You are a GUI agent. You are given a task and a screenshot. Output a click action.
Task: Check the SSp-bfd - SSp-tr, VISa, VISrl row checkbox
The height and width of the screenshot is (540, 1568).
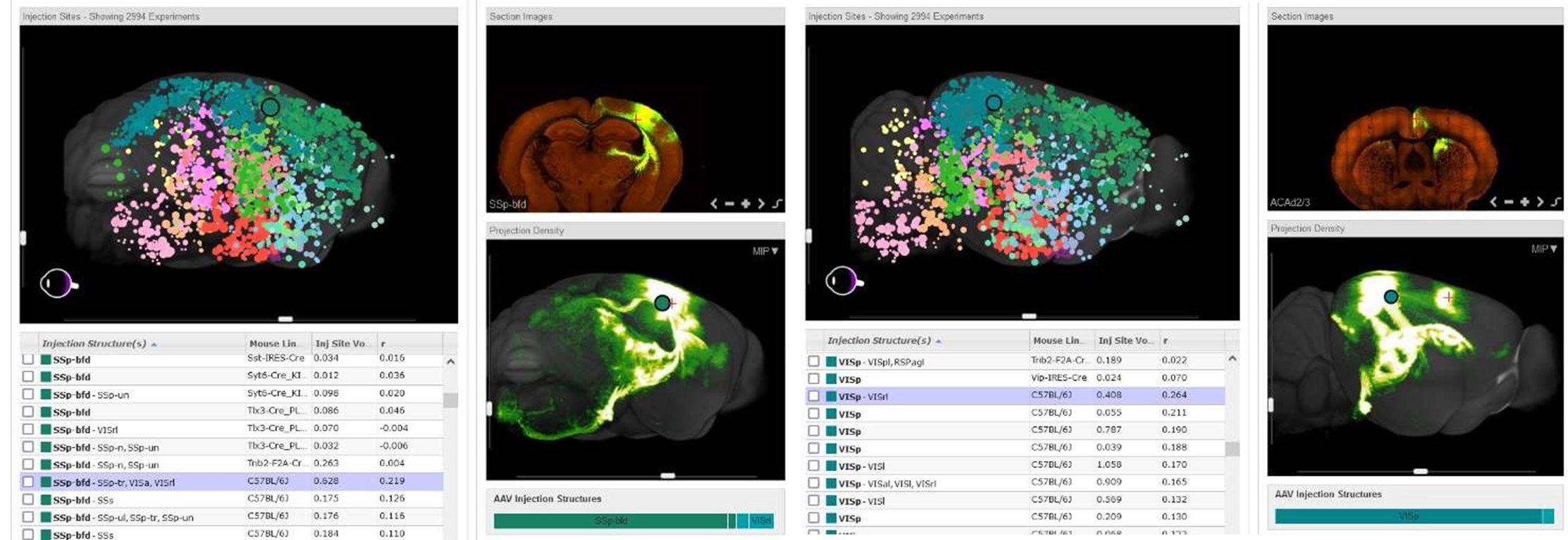(28, 482)
